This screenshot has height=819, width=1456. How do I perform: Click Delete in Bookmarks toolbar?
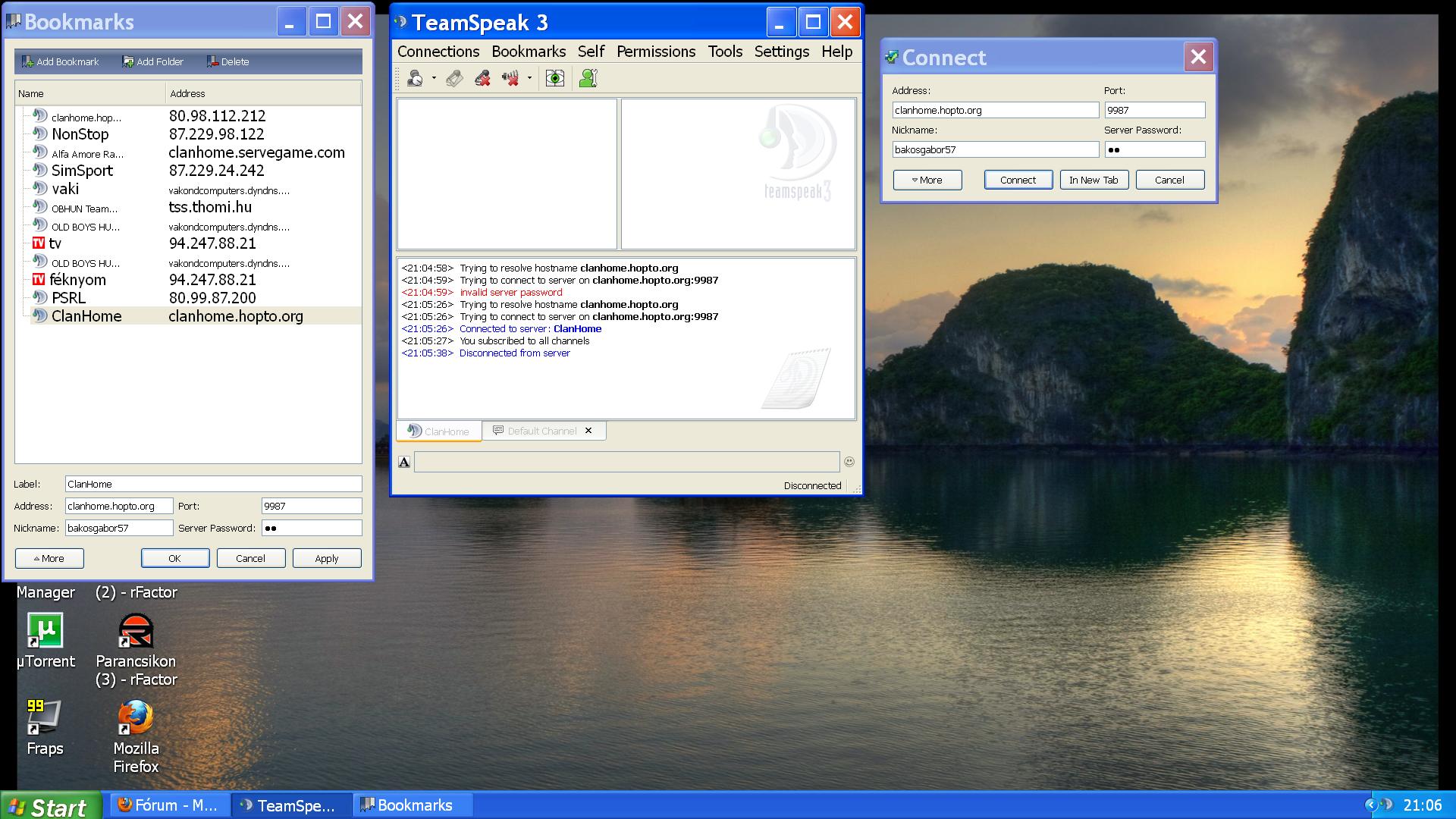point(227,61)
